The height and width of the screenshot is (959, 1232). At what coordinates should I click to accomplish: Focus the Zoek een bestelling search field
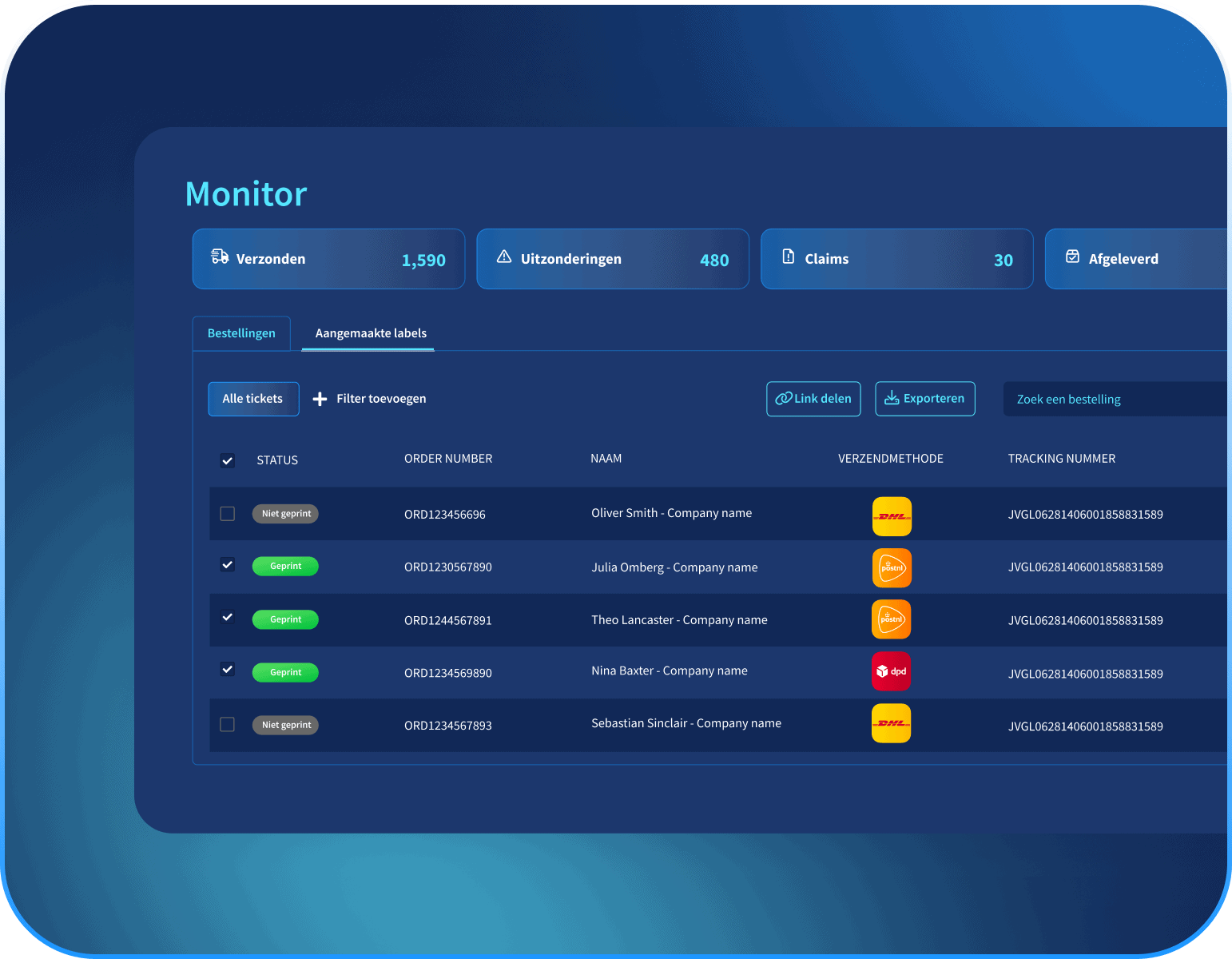pyautogui.click(x=1115, y=399)
